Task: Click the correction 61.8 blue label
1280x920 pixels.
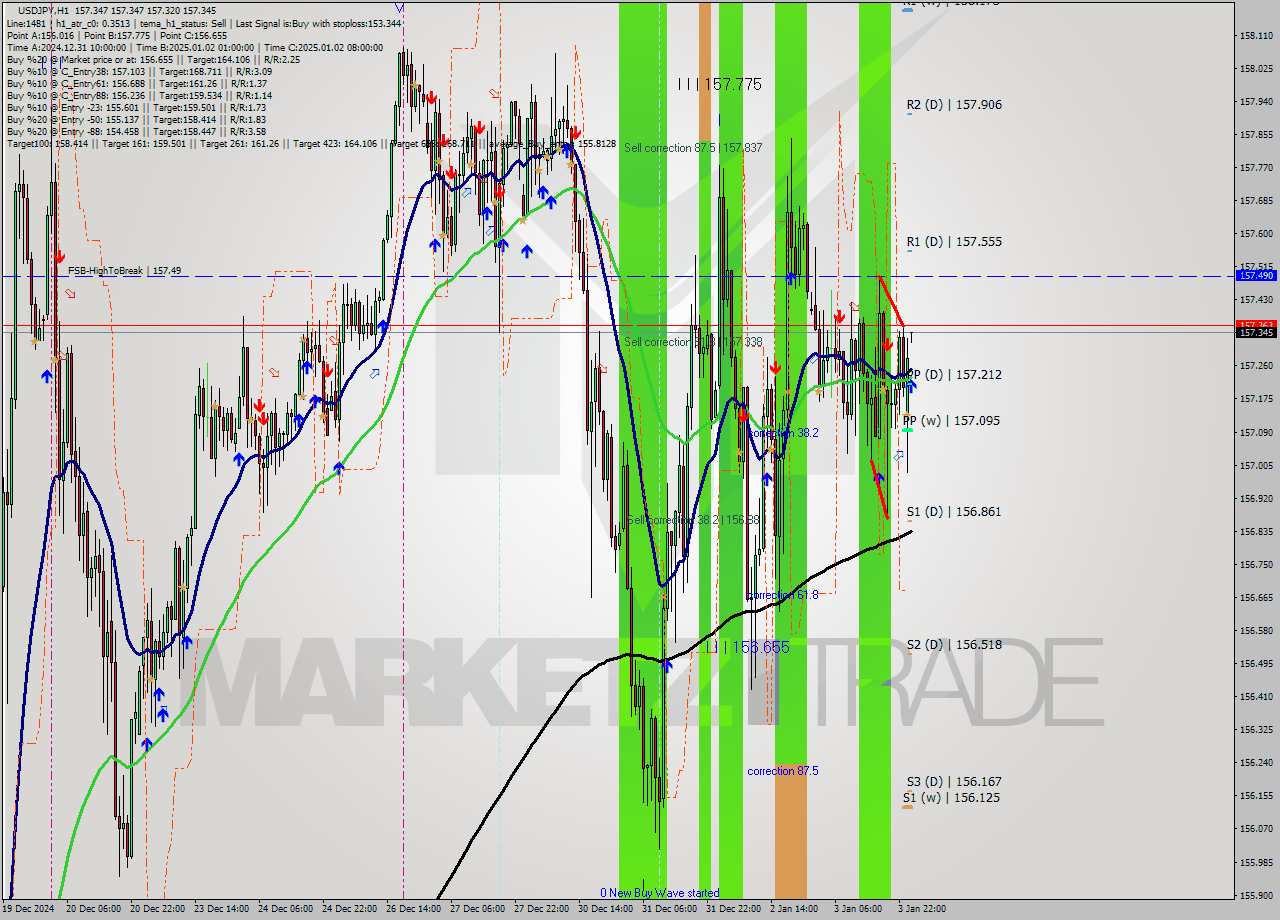Action: 783,596
